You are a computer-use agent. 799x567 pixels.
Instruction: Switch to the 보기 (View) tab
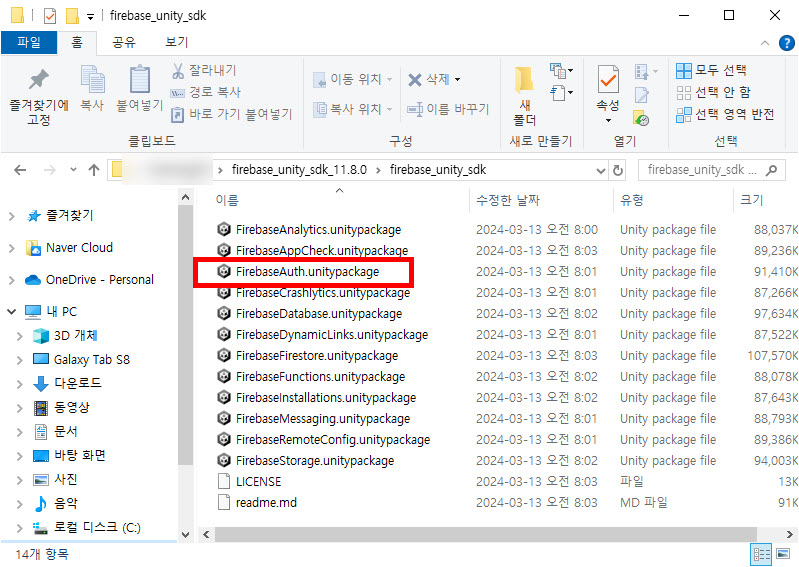click(177, 42)
